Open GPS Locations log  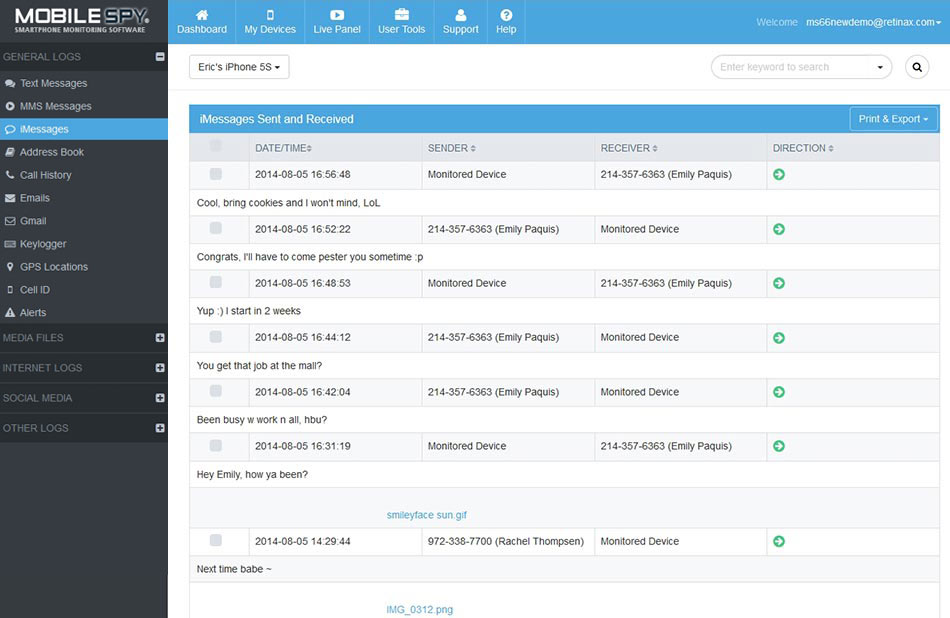coord(53,267)
